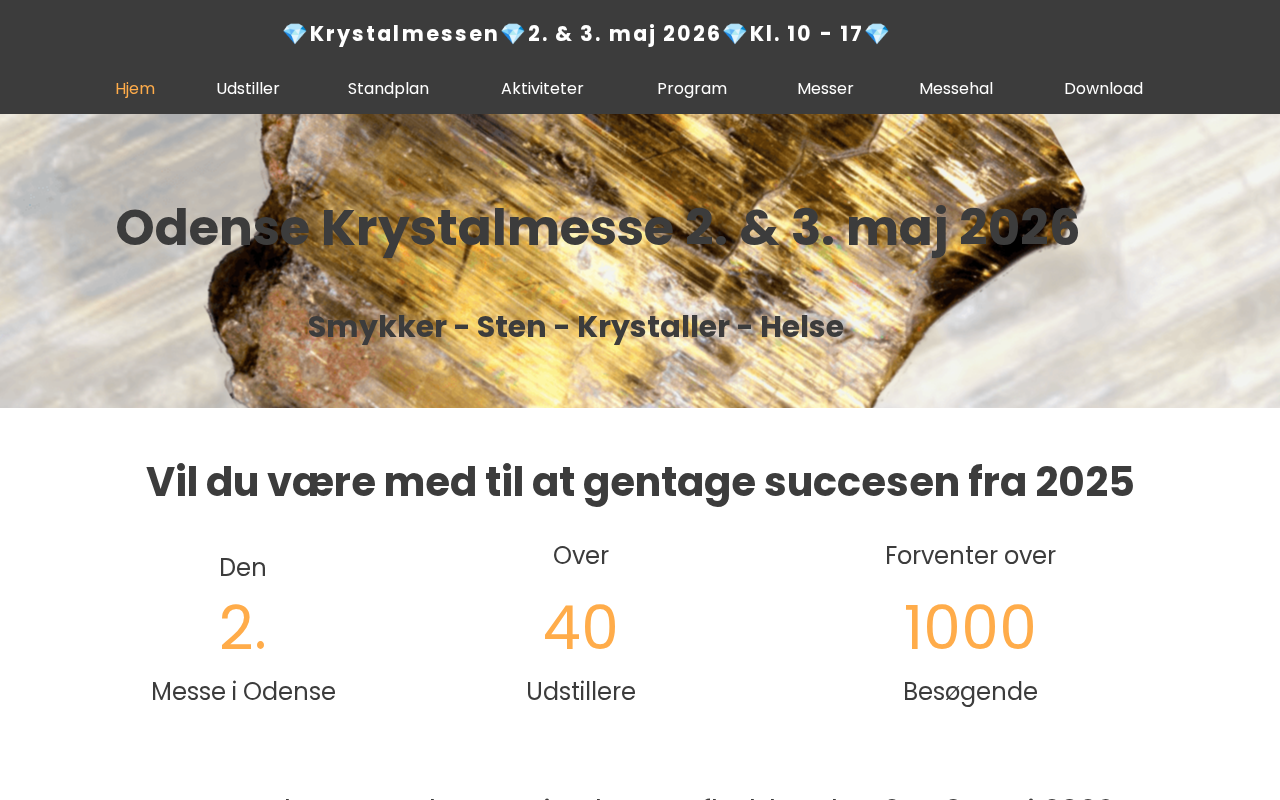This screenshot has height=800, width=1280.
Task: Open the Standplan menu link
Action: [388, 89]
